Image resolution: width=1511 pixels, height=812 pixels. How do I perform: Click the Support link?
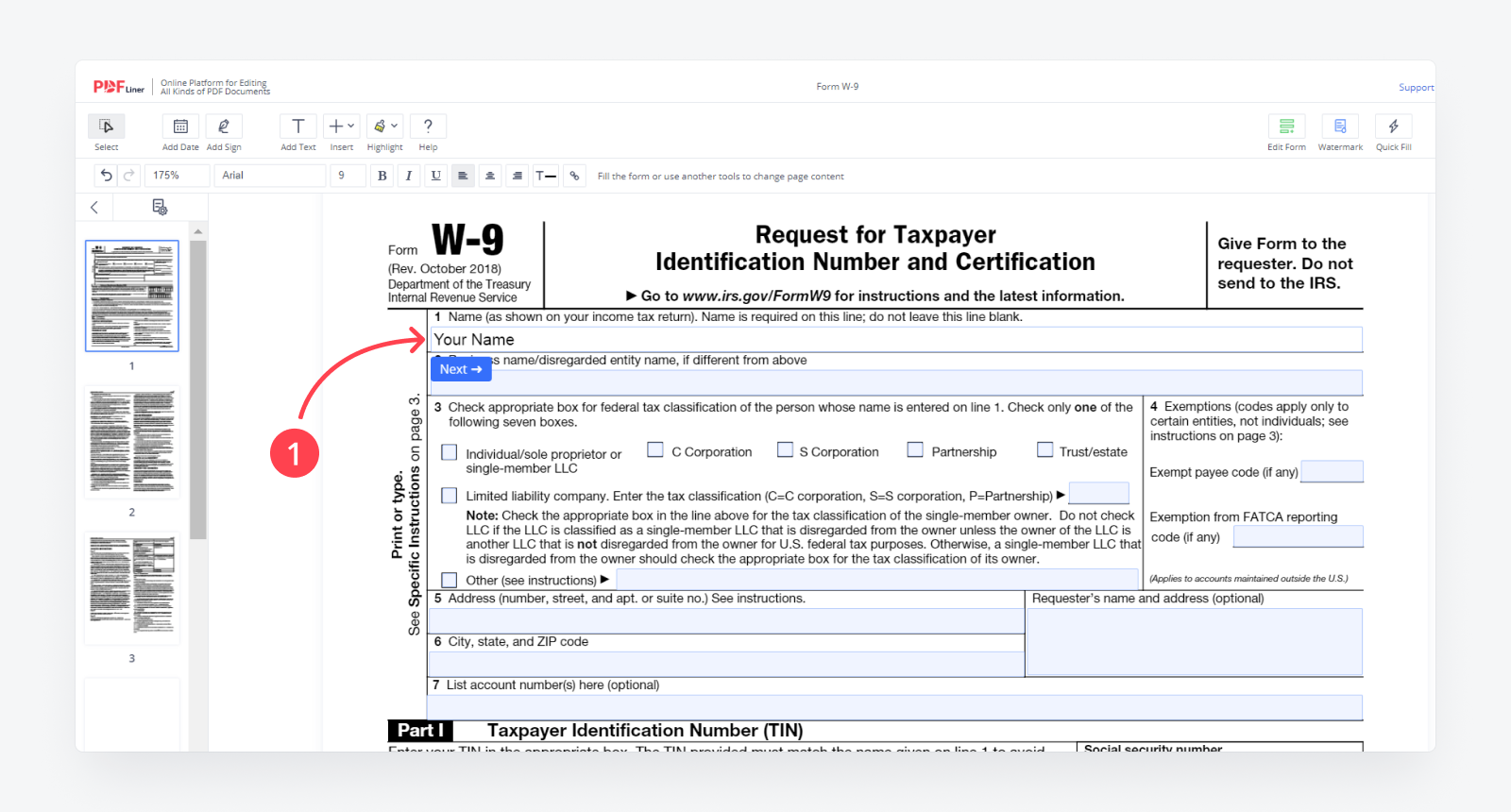[1416, 87]
